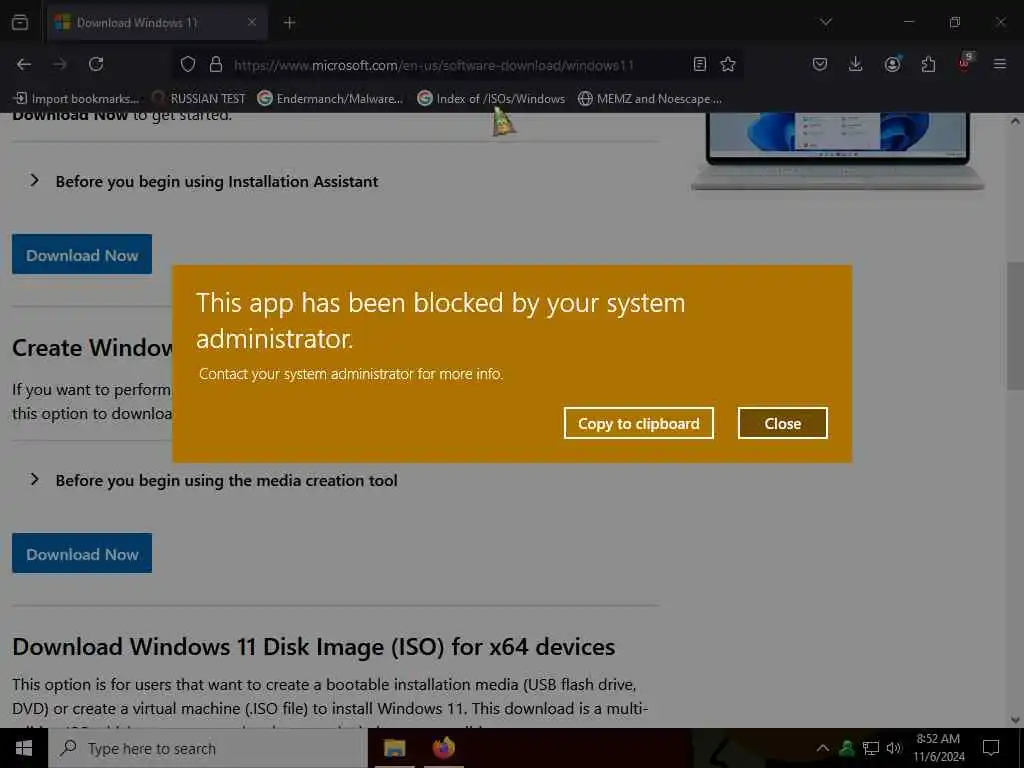Click Firefox icon on taskbar
This screenshot has height=768, width=1024.
tap(443, 748)
